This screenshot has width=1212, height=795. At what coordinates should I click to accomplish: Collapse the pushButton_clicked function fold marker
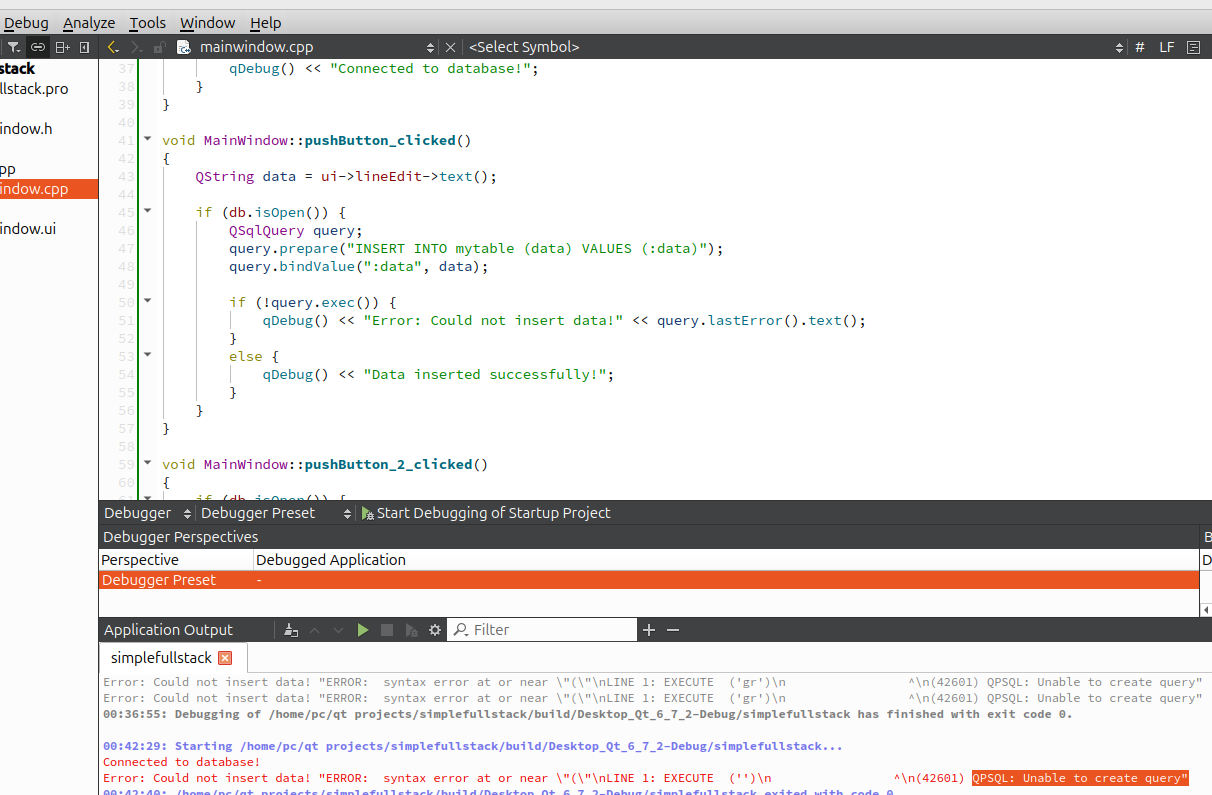[147, 139]
